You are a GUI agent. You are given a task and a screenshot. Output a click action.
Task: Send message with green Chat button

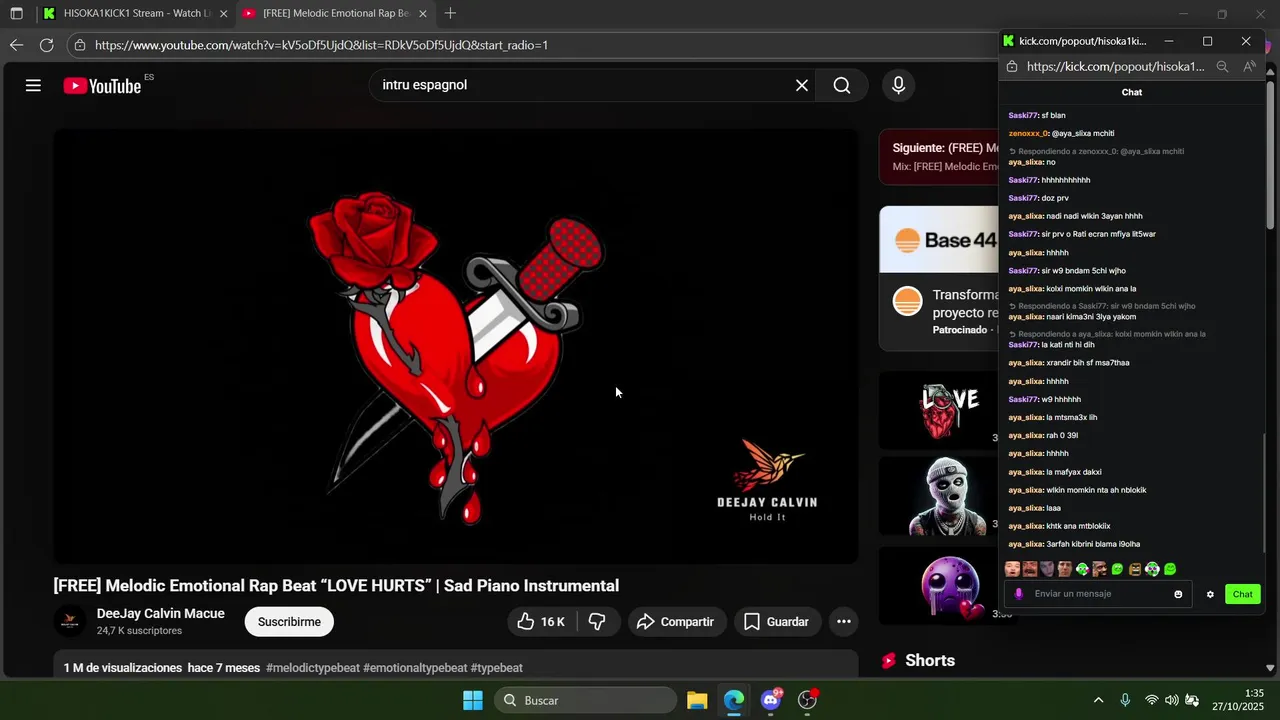tap(1242, 594)
